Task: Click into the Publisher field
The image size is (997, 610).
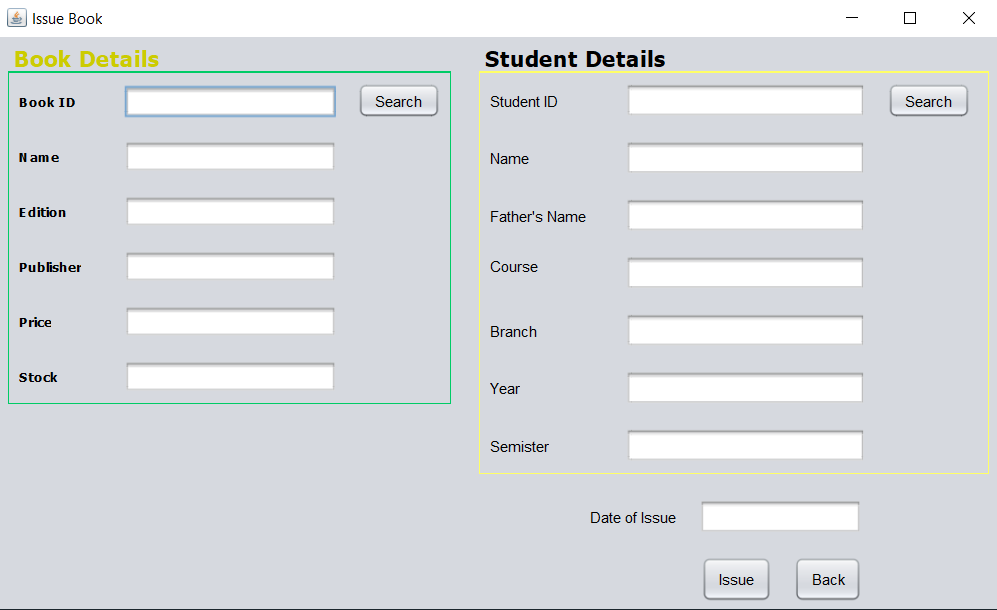Action: tap(230, 267)
